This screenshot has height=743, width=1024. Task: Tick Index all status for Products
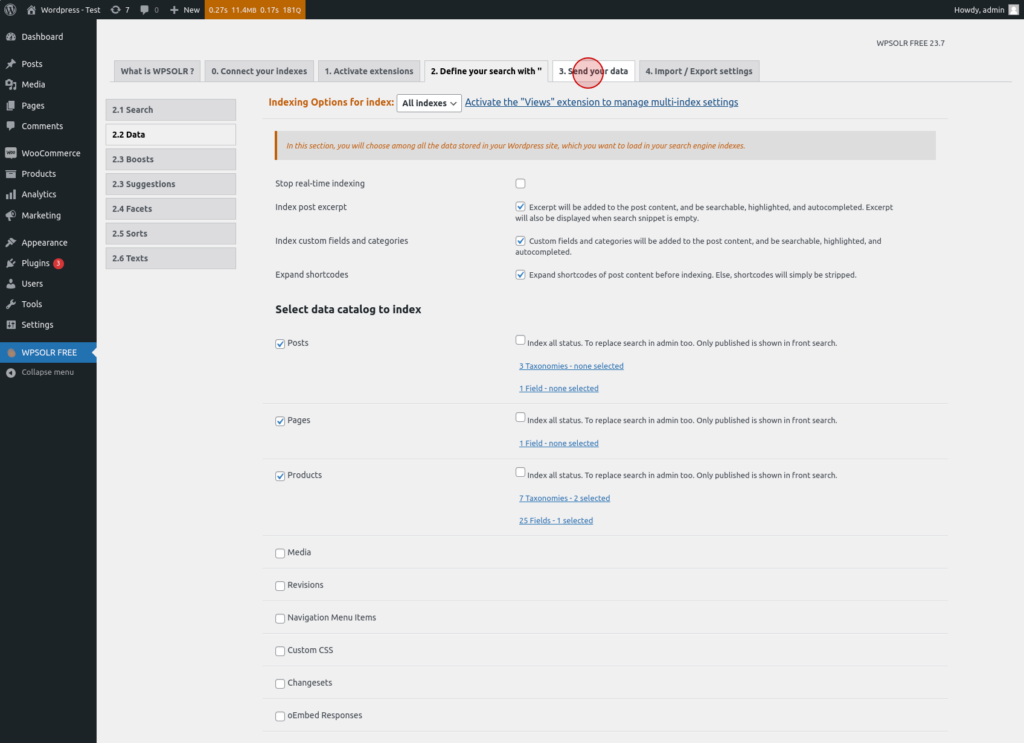pos(520,472)
